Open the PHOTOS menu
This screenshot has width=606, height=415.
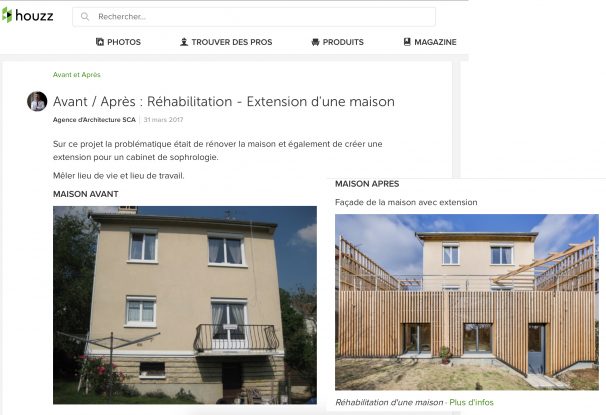118,42
